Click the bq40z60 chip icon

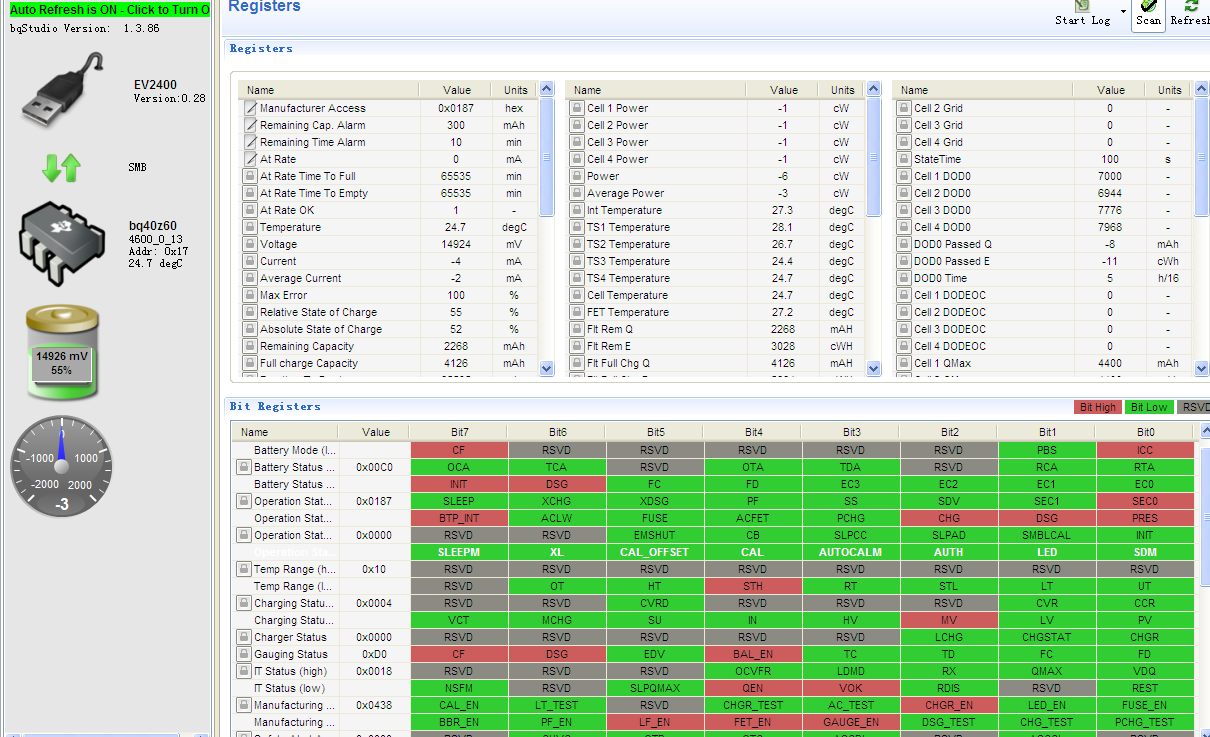[x=63, y=243]
